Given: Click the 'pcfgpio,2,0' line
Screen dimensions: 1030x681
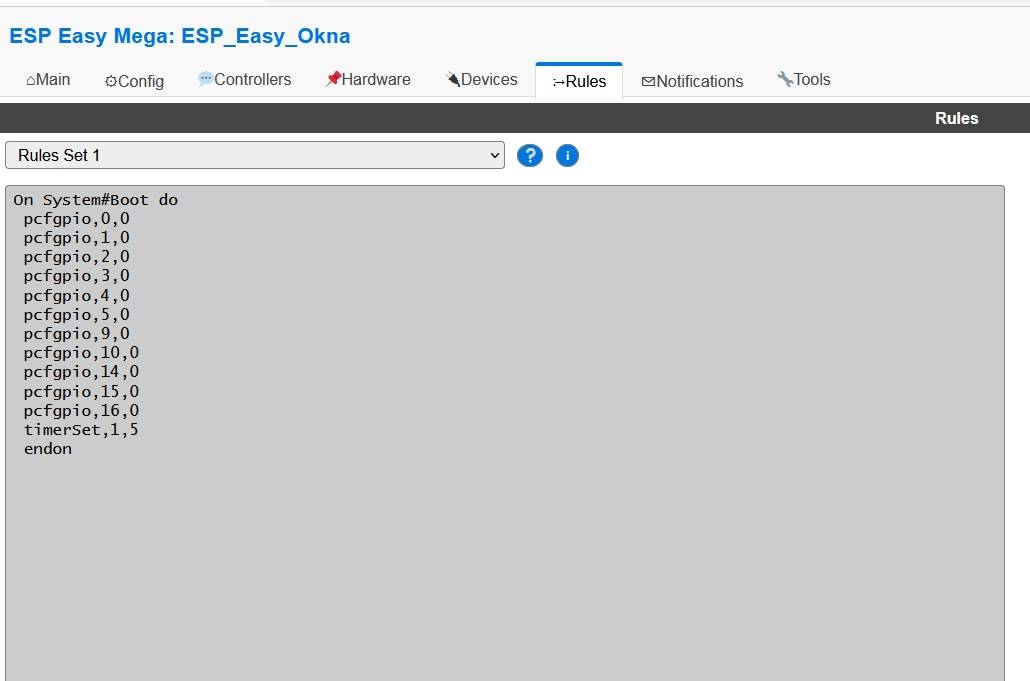Looking at the screenshot, I should click(76, 257).
